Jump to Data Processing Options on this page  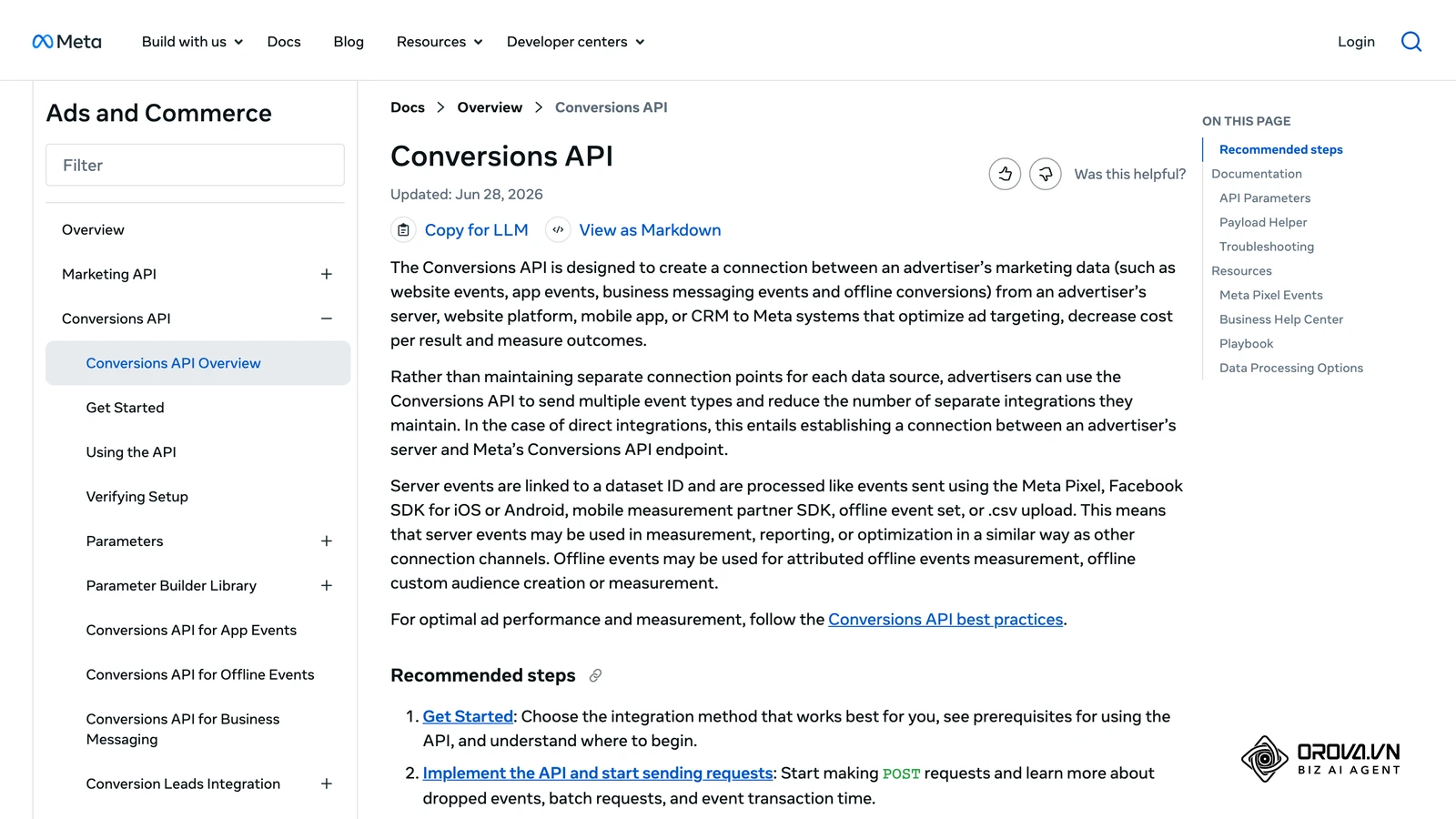1291,368
